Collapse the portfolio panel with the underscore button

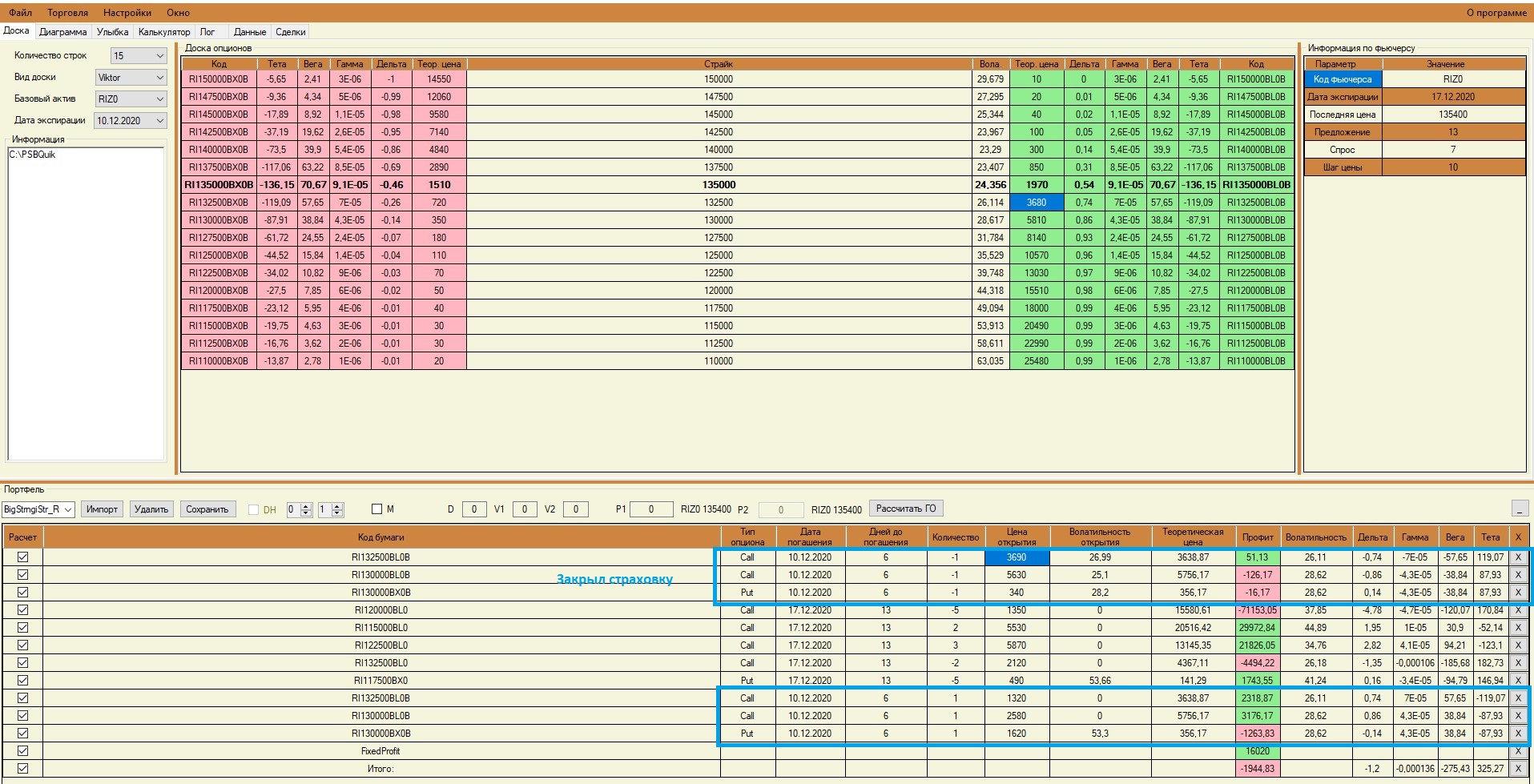pos(1520,509)
